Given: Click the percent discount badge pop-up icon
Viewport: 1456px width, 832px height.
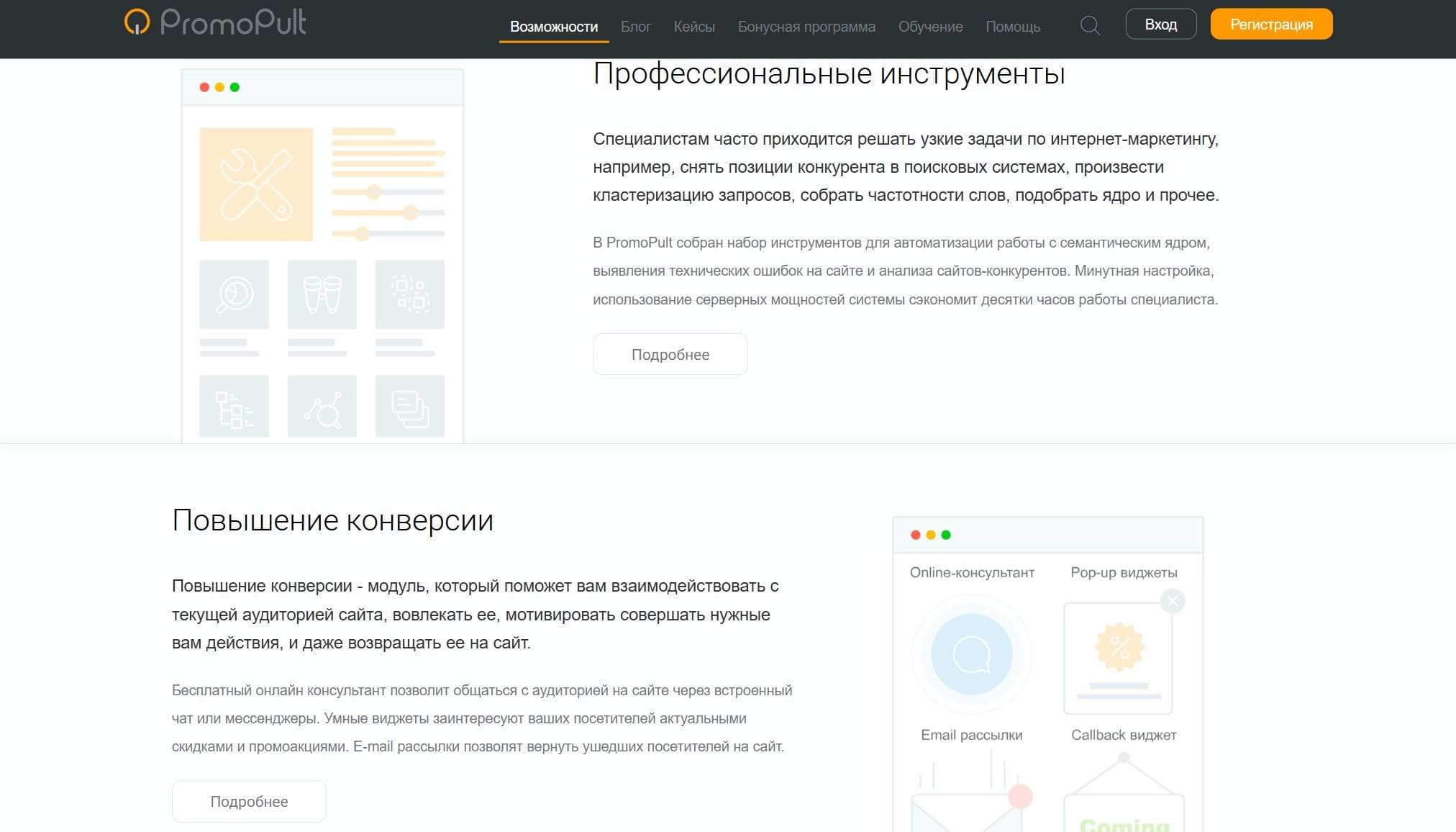Looking at the screenshot, I should click(1119, 646).
